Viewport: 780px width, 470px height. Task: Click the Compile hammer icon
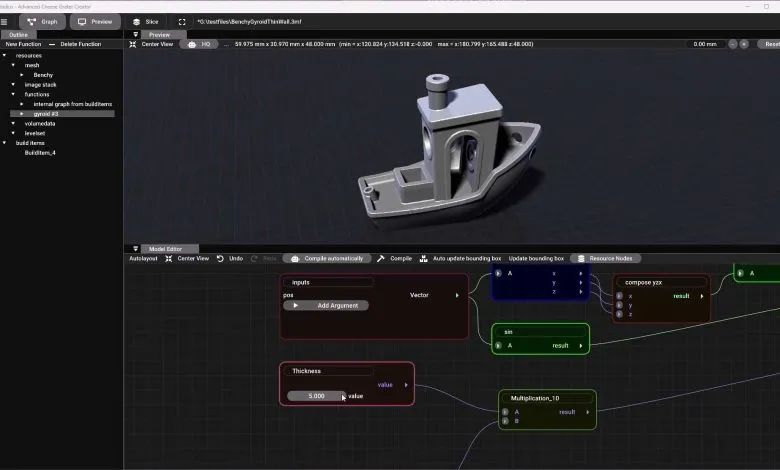[x=381, y=258]
